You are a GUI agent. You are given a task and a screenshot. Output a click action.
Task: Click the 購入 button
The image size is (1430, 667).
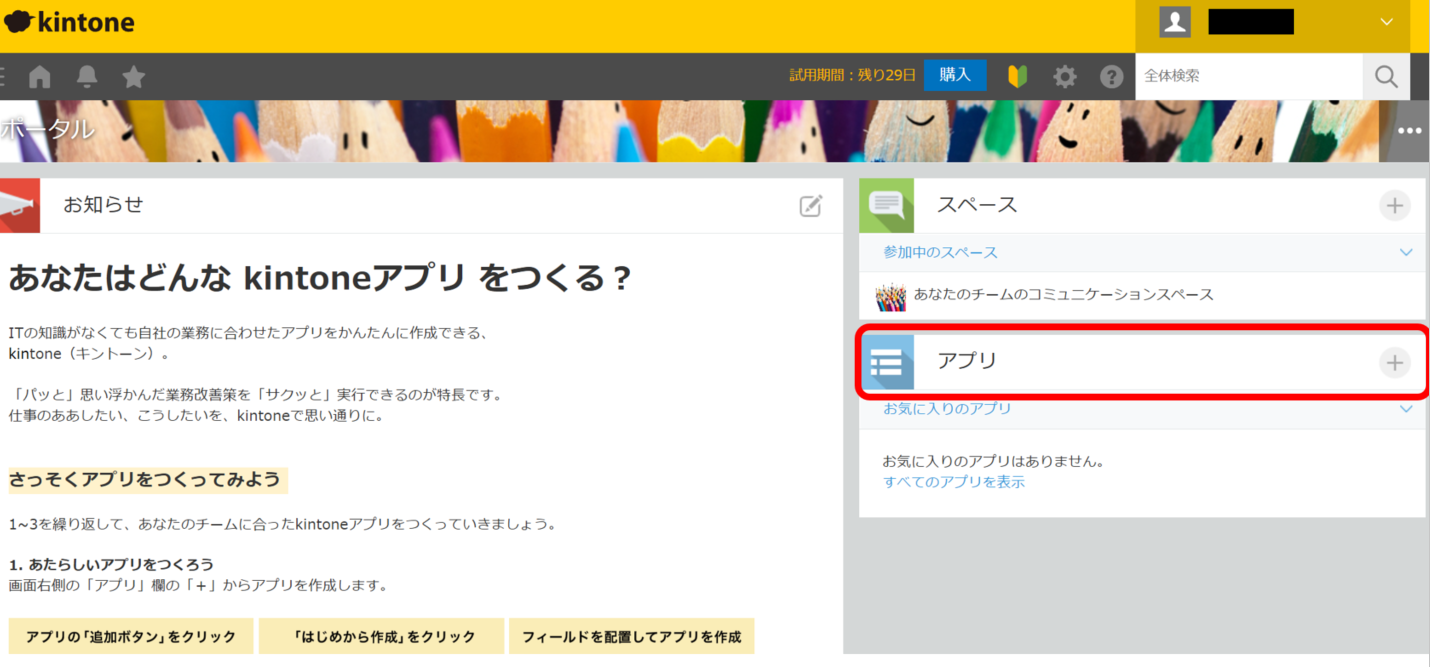955,76
